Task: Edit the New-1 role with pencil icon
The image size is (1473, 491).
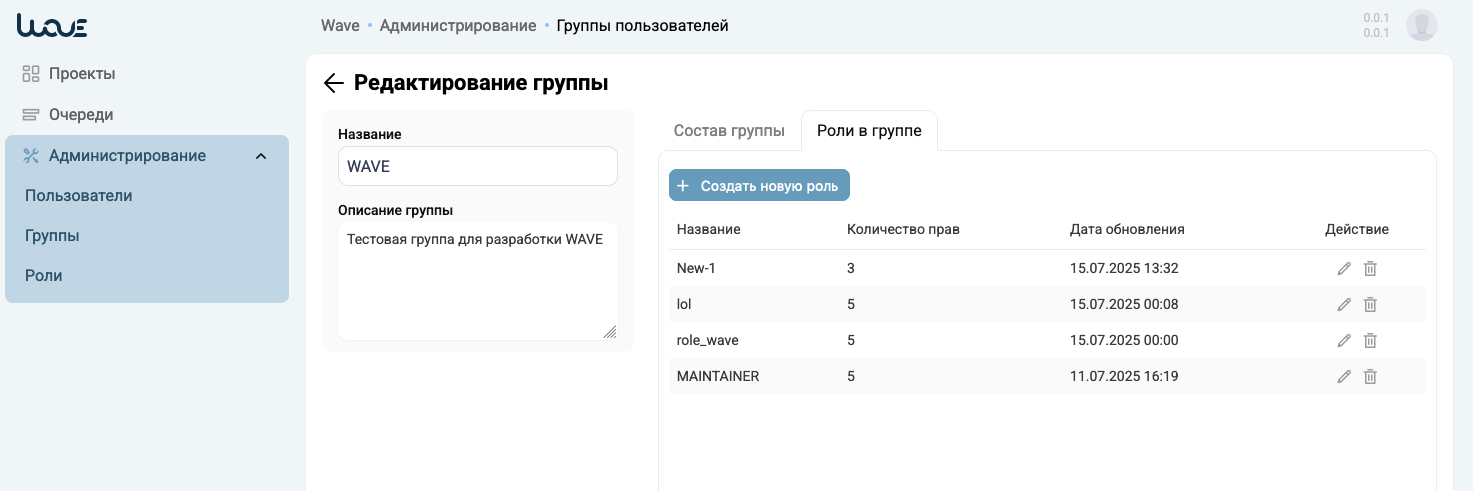Action: point(1344,268)
